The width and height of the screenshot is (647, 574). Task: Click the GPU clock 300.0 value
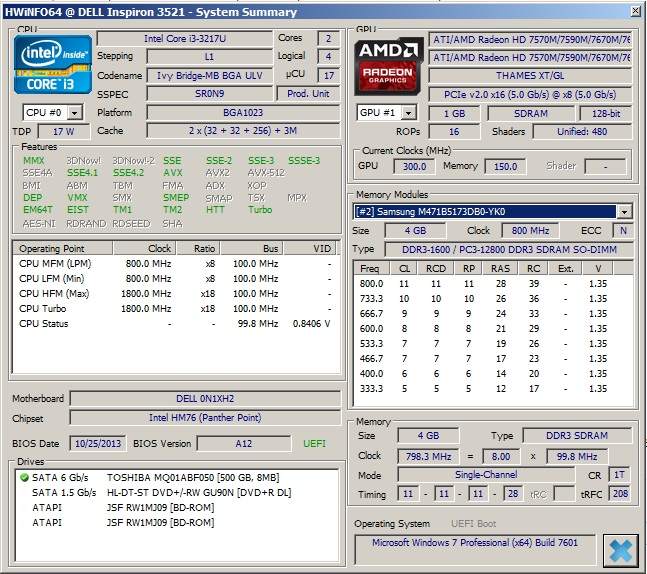[x=414, y=166]
